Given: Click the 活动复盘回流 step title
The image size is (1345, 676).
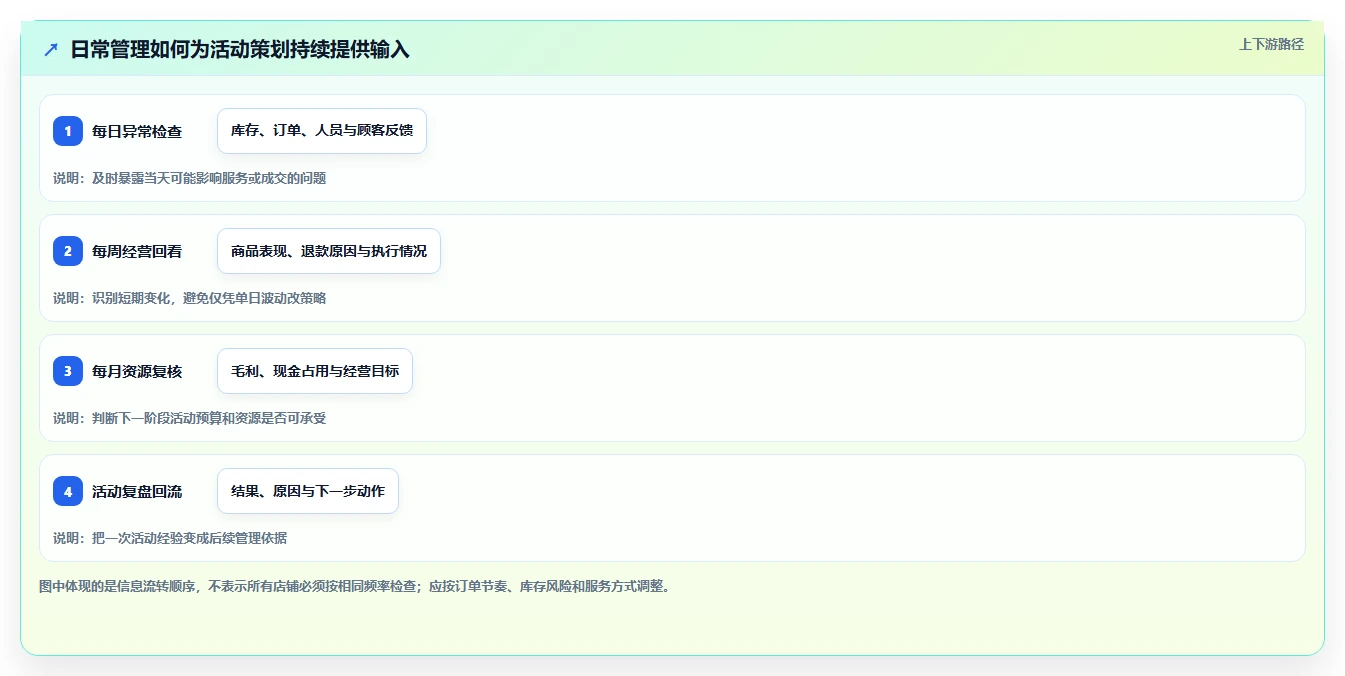Looking at the screenshot, I should pos(137,491).
